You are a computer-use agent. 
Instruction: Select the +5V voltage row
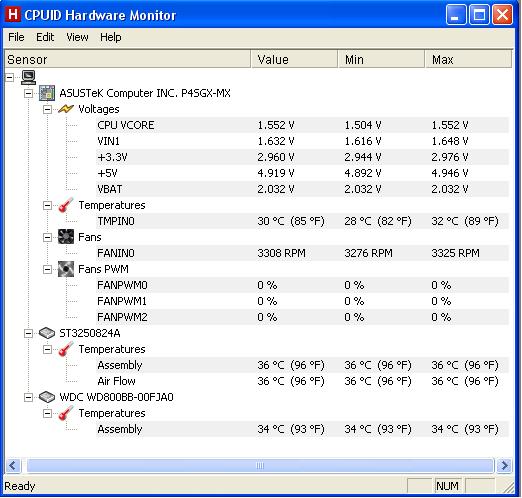click(302, 173)
